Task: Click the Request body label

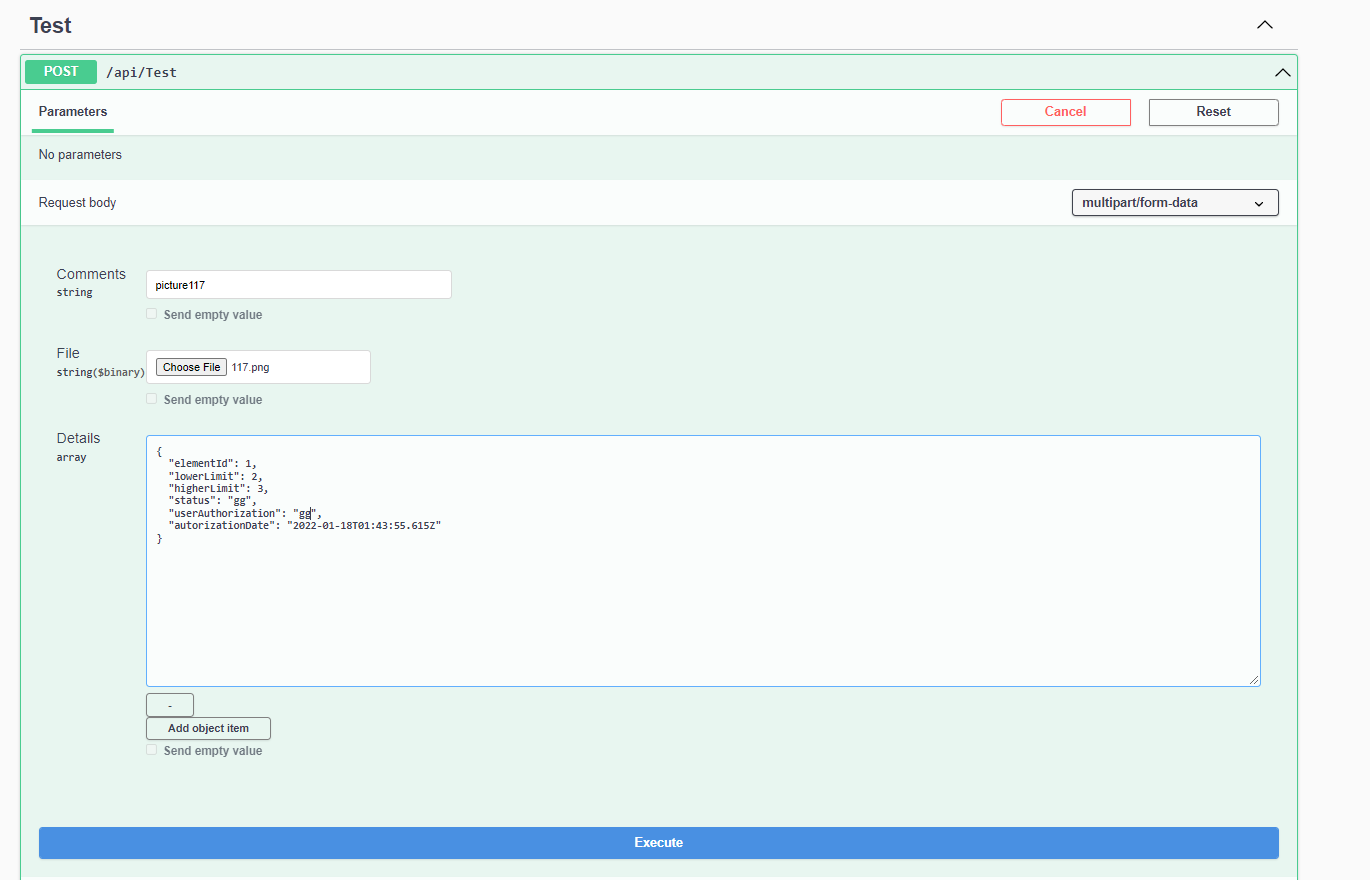Action: [x=77, y=203]
